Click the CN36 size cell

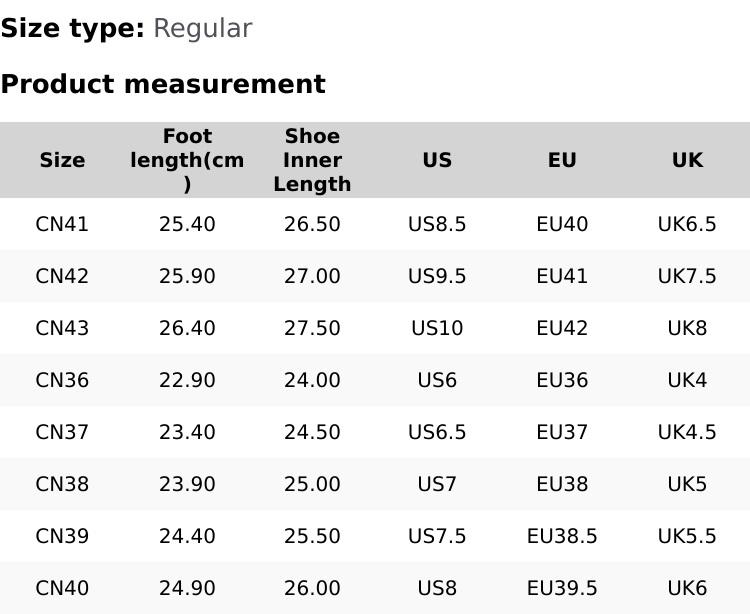(x=62, y=380)
